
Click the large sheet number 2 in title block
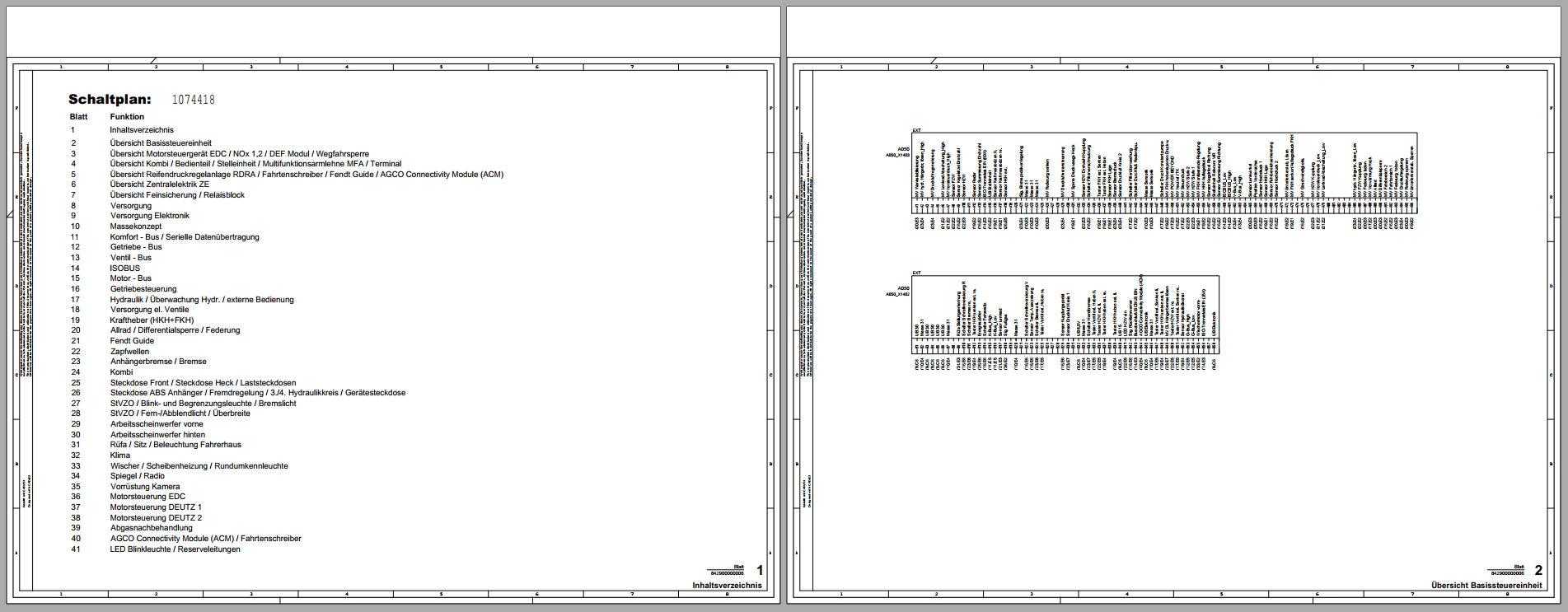tap(1538, 570)
